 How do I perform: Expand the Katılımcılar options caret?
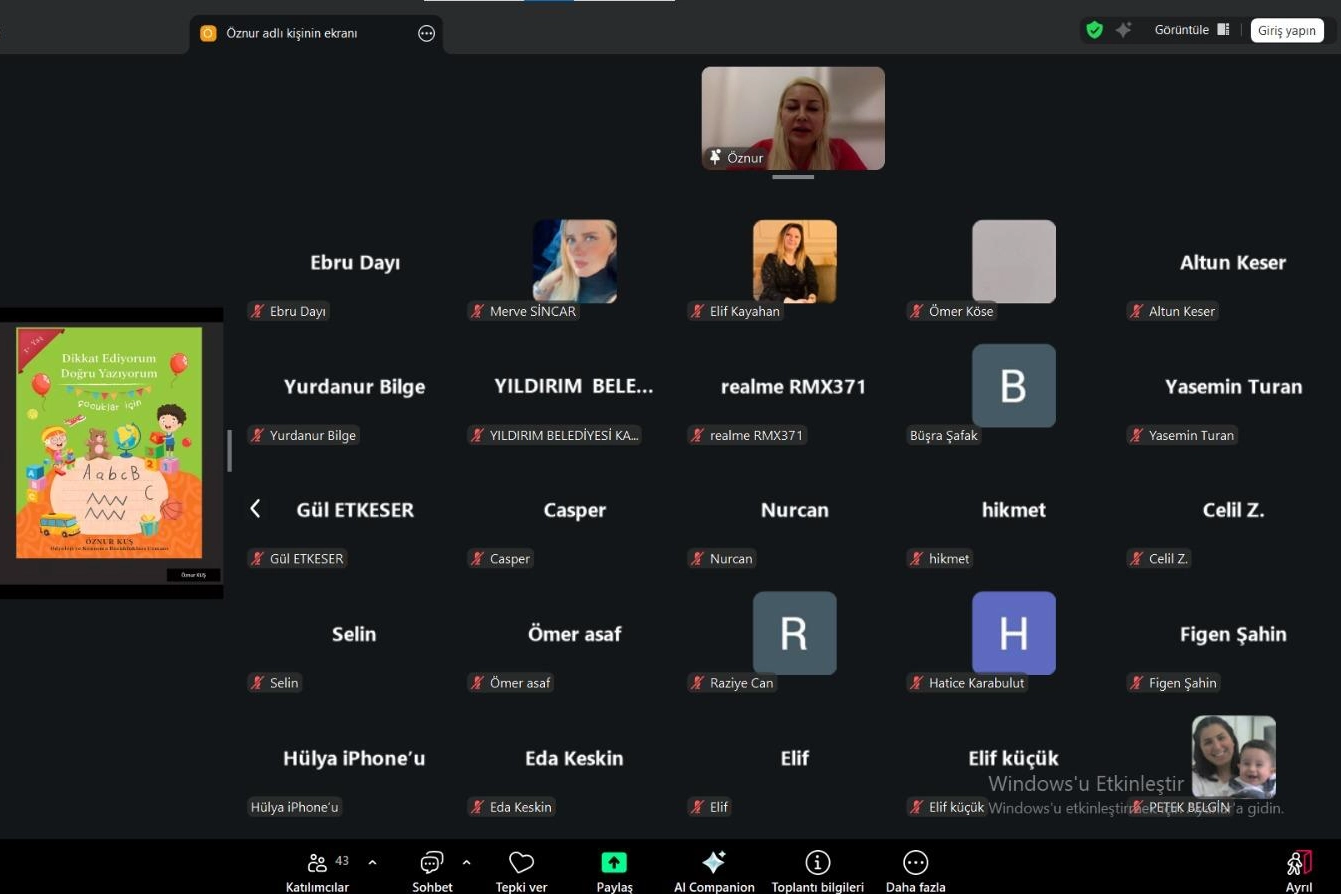[x=372, y=862]
